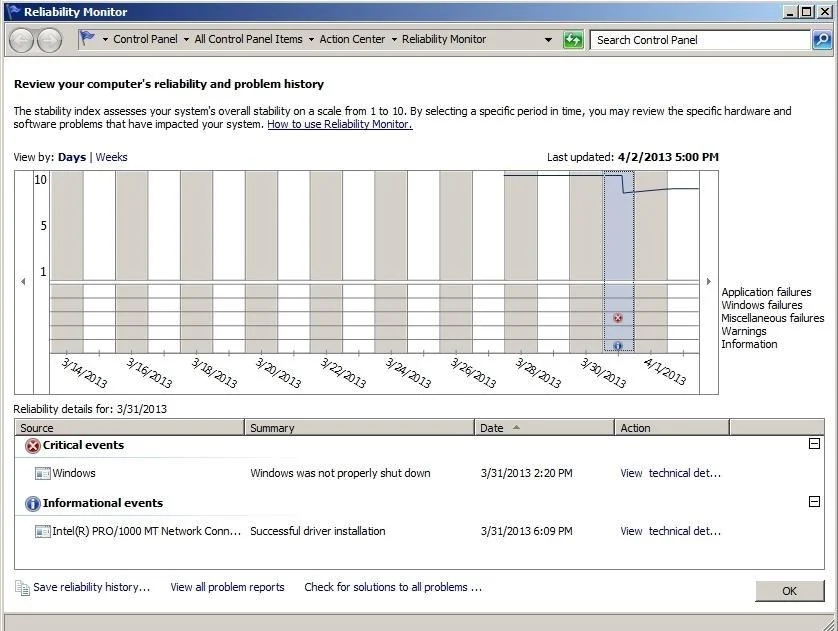This screenshot has height=631, width=838.
Task: Click the 'Application failures' legend label
Action: click(x=766, y=292)
